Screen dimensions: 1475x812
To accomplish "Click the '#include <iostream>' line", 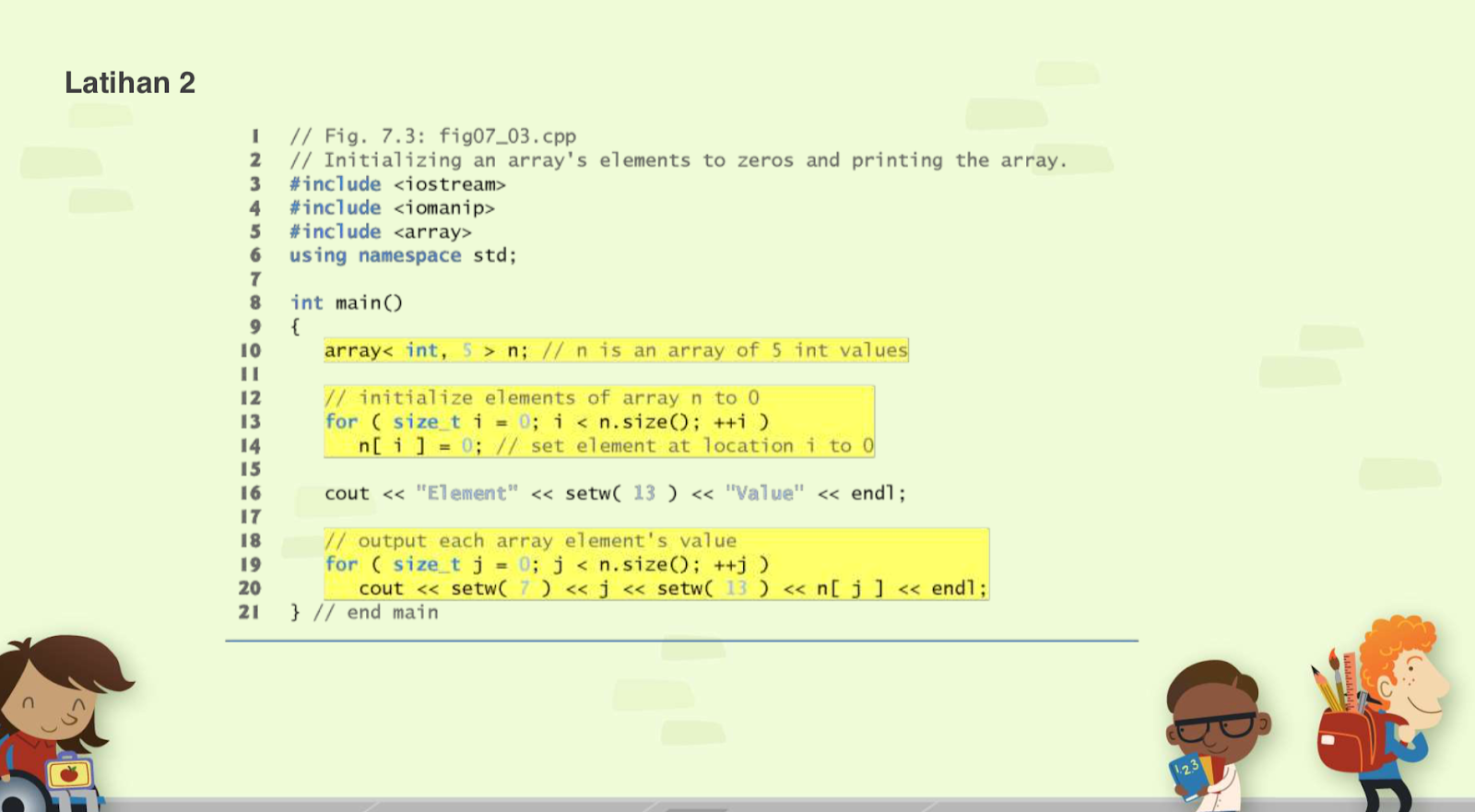I will 397,184.
